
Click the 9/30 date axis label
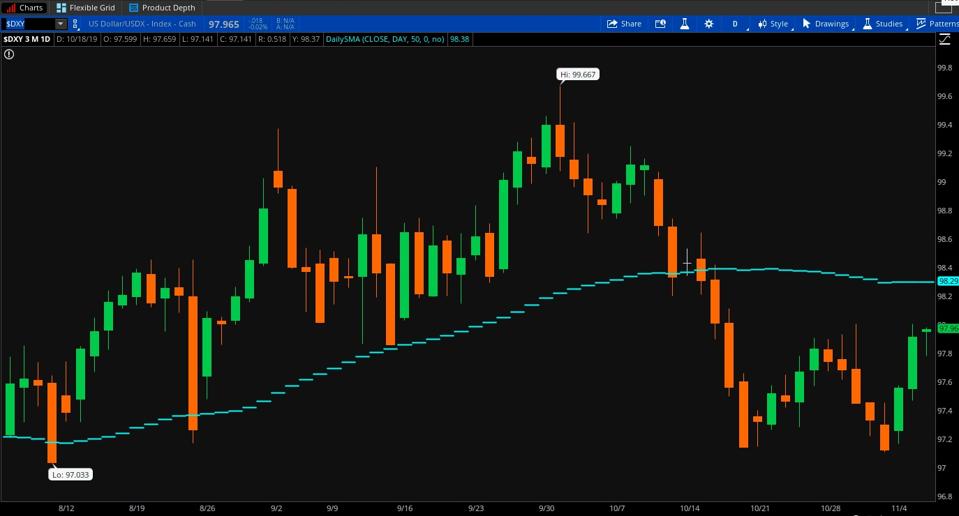pyautogui.click(x=546, y=508)
